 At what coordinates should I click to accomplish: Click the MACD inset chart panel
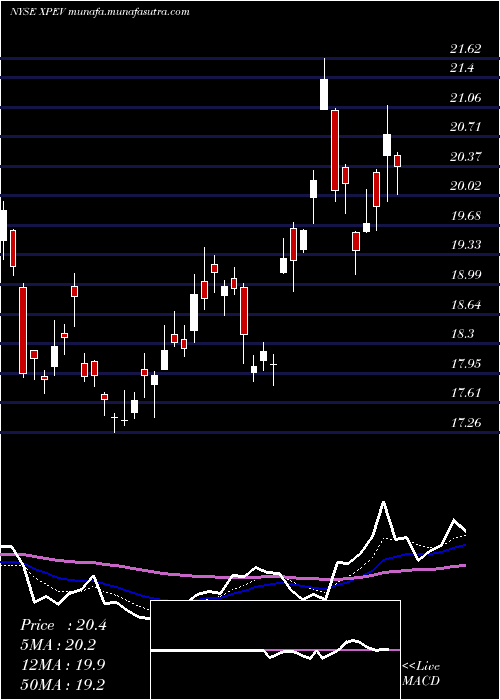(275, 650)
